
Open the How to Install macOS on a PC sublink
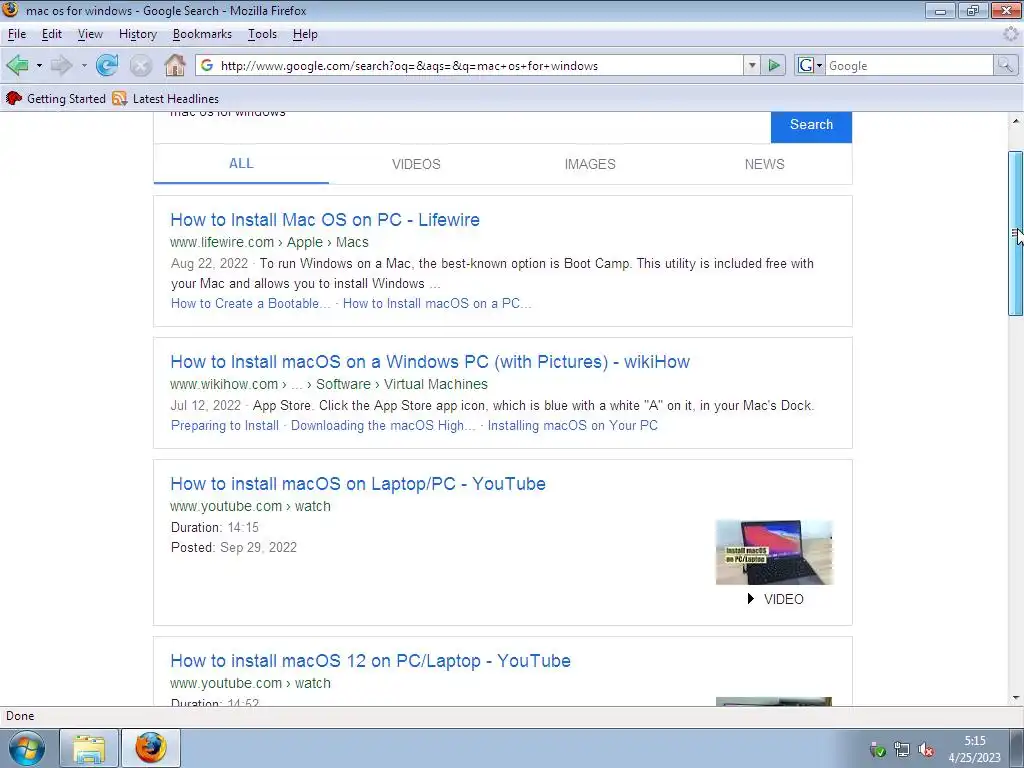tap(437, 304)
